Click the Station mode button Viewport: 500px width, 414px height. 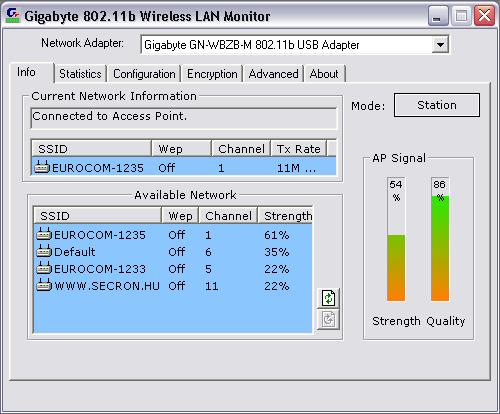(x=437, y=105)
